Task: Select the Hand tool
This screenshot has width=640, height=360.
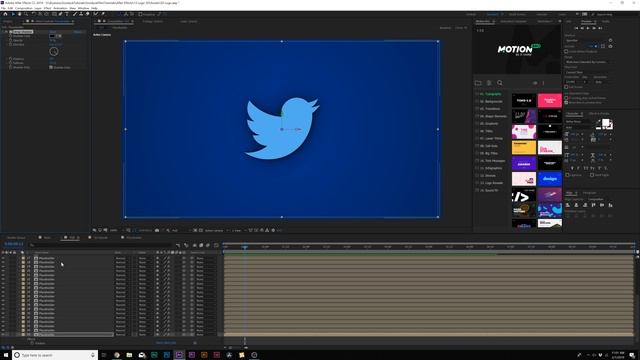Action: [19, 14]
